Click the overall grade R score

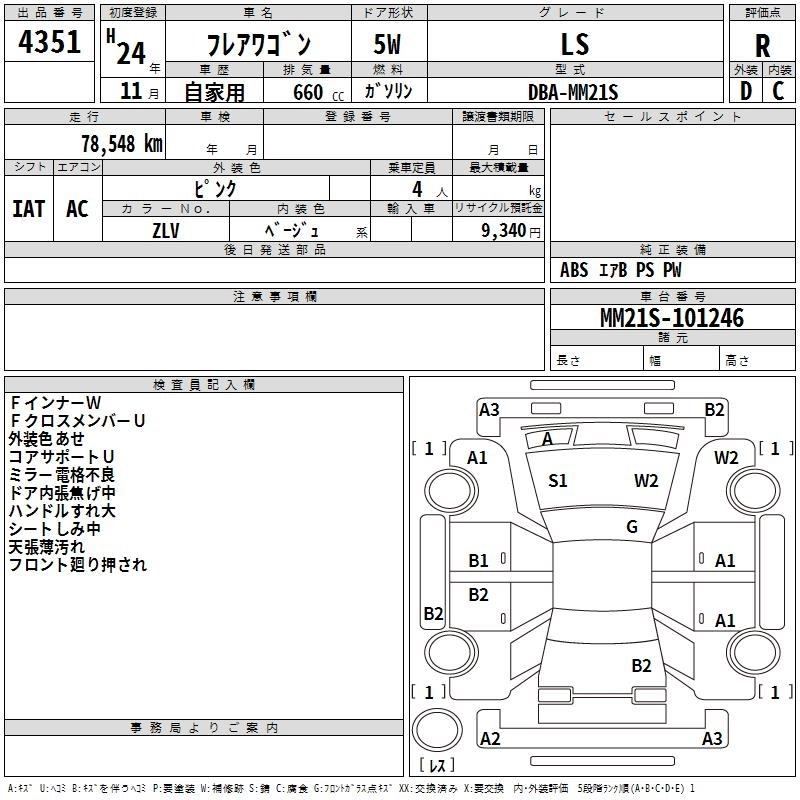coord(763,45)
